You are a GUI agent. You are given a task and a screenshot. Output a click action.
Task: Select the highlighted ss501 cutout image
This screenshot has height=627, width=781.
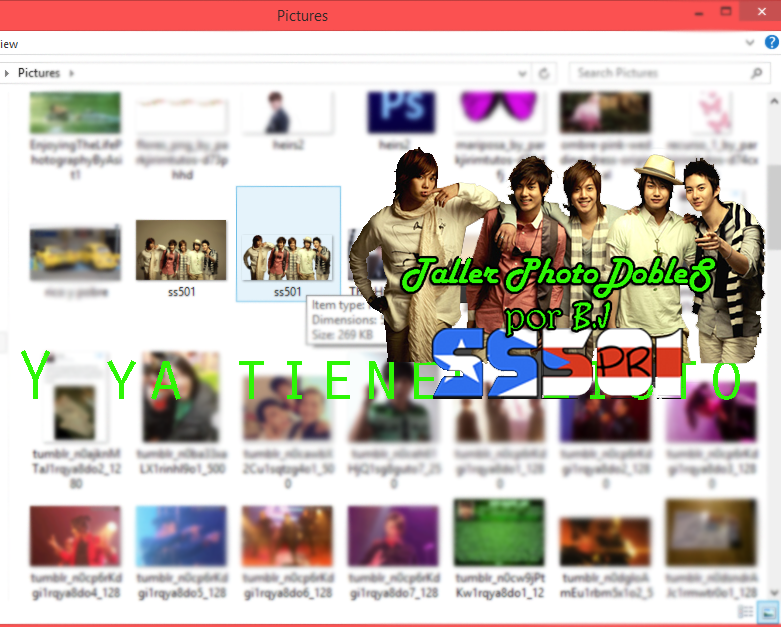(x=288, y=244)
